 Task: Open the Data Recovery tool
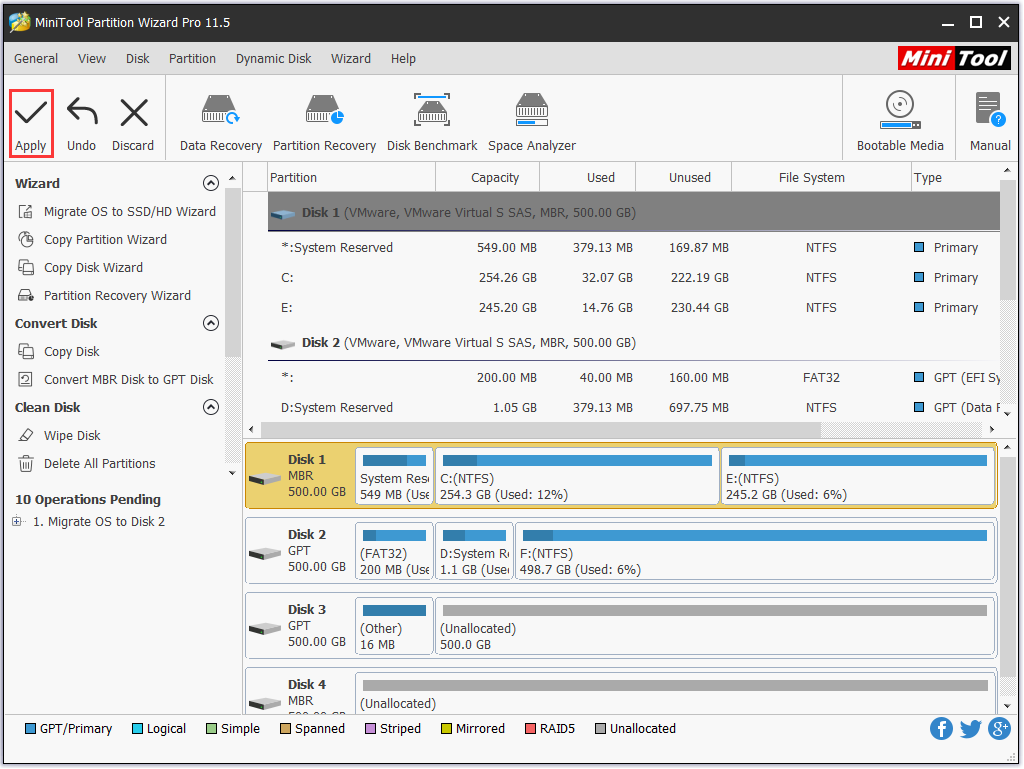pos(220,122)
